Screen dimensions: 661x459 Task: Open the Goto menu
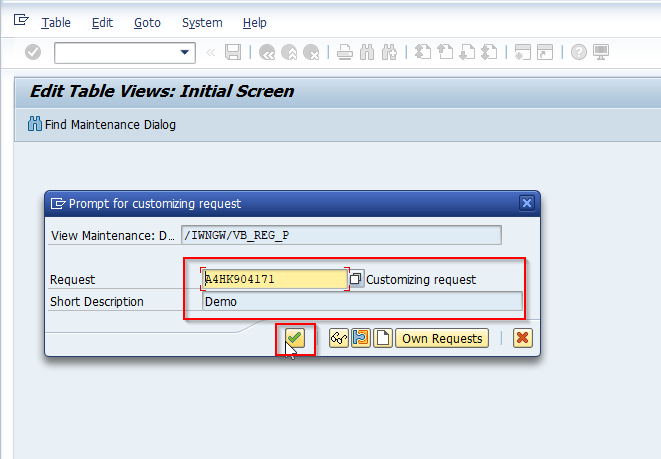click(147, 23)
